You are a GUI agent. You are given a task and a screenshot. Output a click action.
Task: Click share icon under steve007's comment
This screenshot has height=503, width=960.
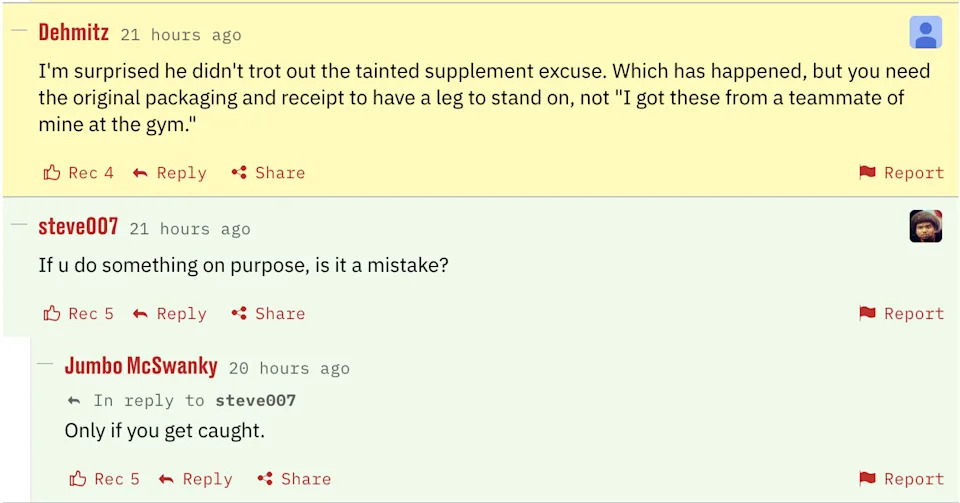(x=239, y=314)
